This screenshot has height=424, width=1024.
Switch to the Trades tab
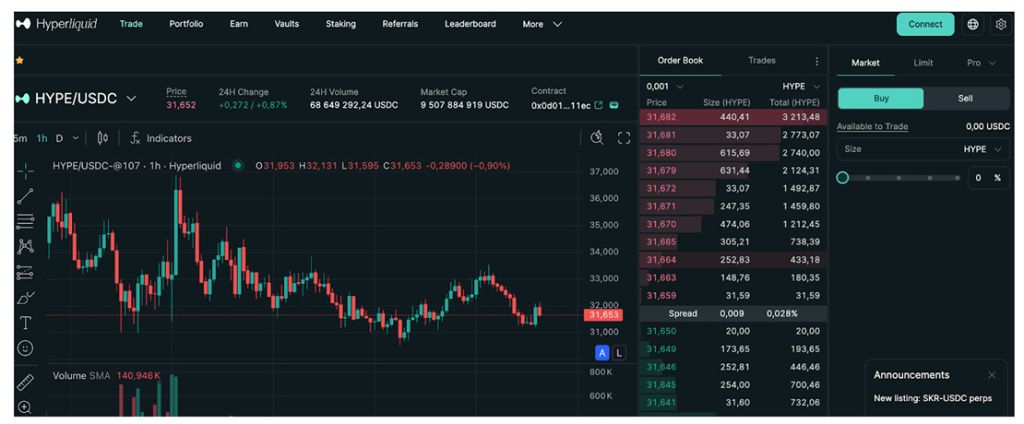pyautogui.click(x=761, y=61)
